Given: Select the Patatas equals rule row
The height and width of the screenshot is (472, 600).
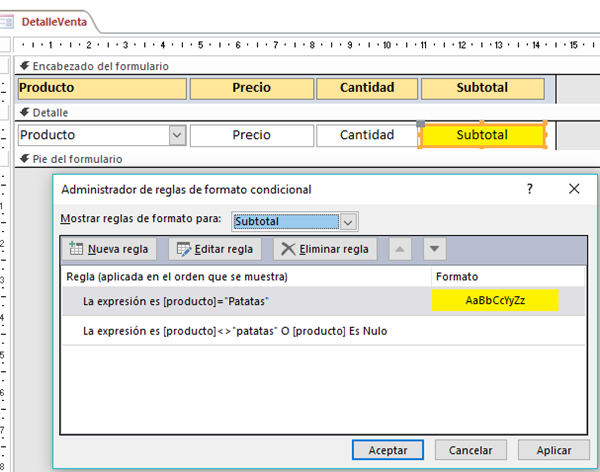Looking at the screenshot, I should [x=240, y=301].
